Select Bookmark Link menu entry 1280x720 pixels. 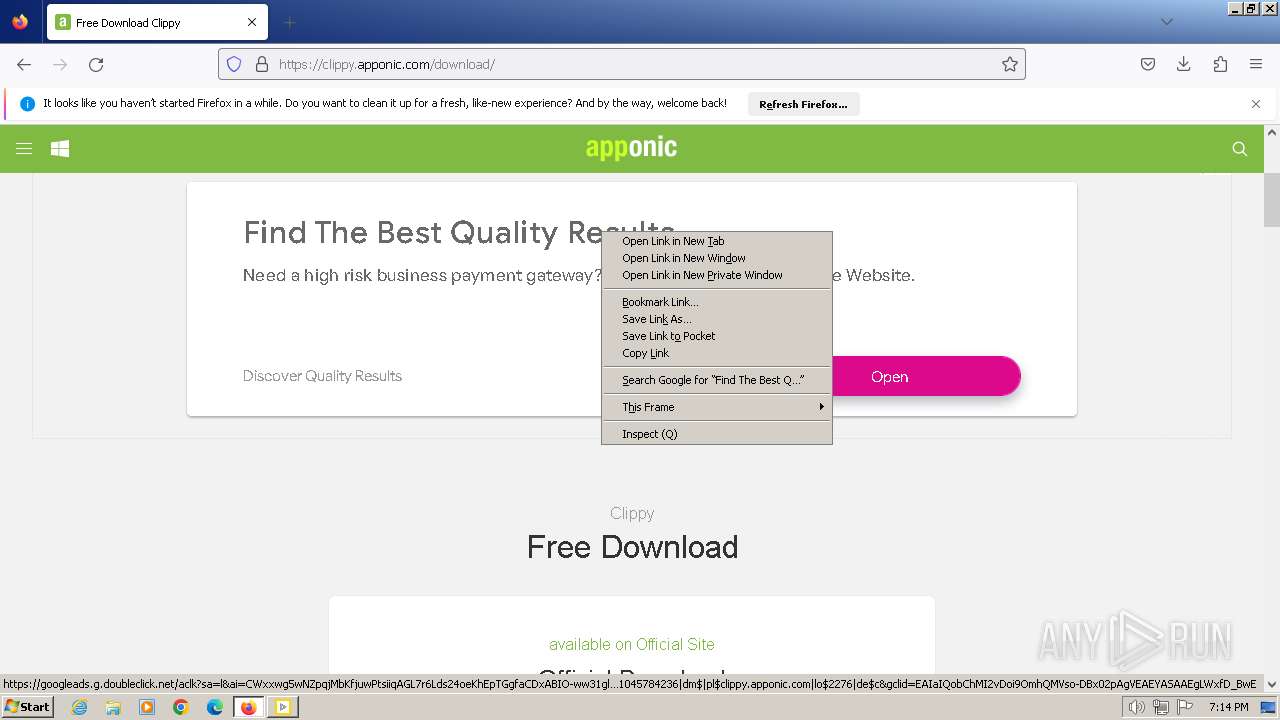717,302
